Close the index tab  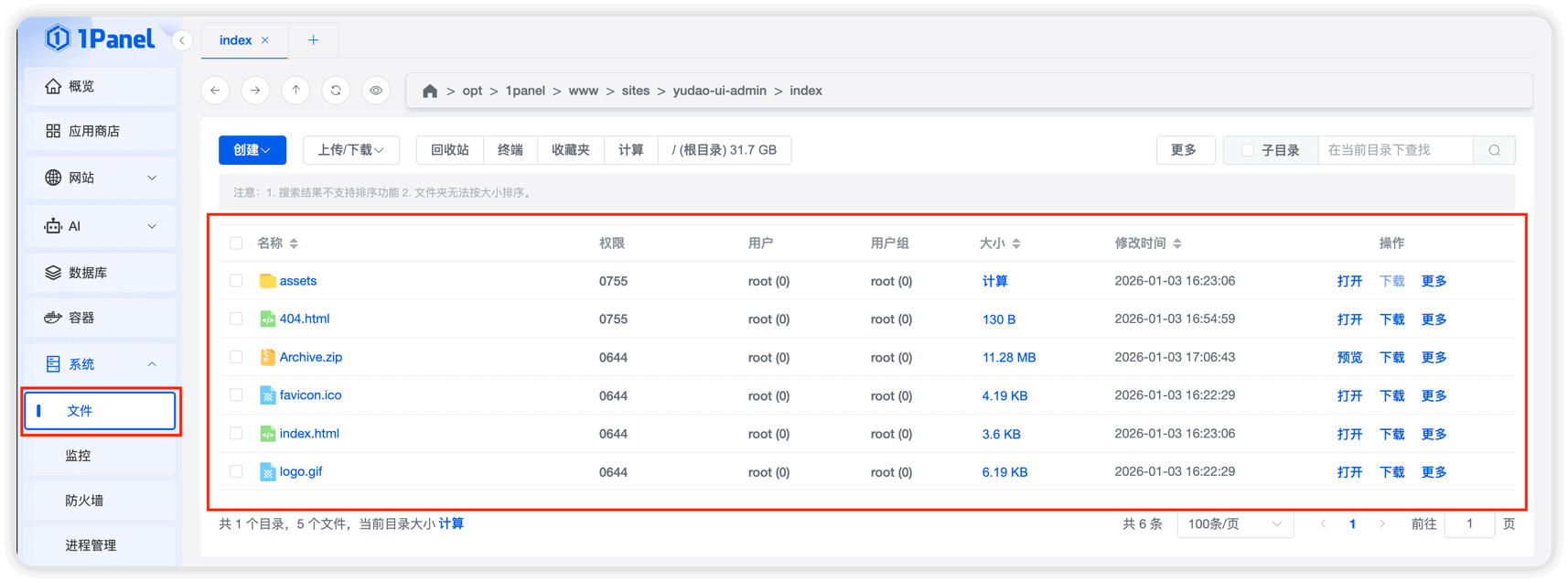(x=265, y=40)
